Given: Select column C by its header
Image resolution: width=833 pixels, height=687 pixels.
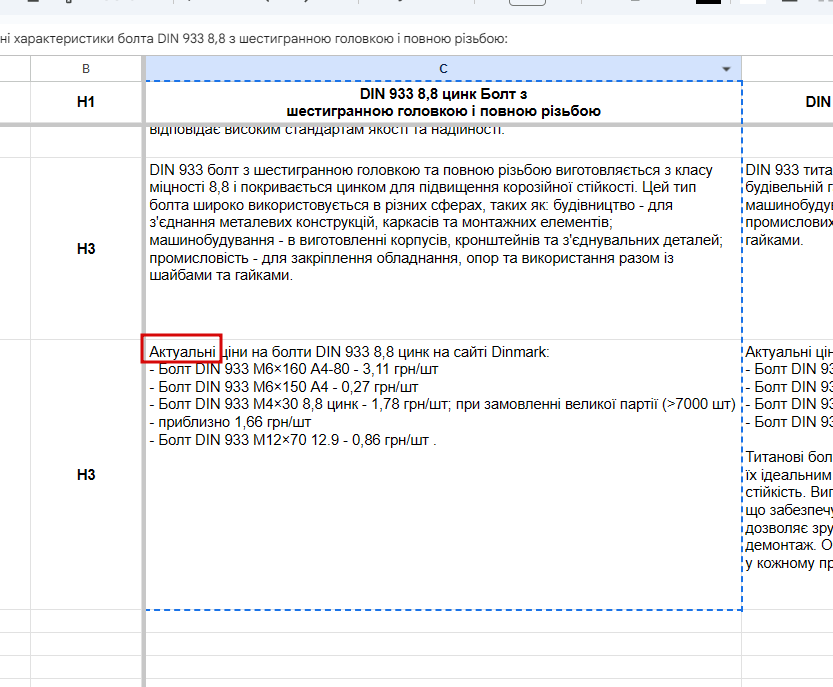Looking at the screenshot, I should coord(443,69).
